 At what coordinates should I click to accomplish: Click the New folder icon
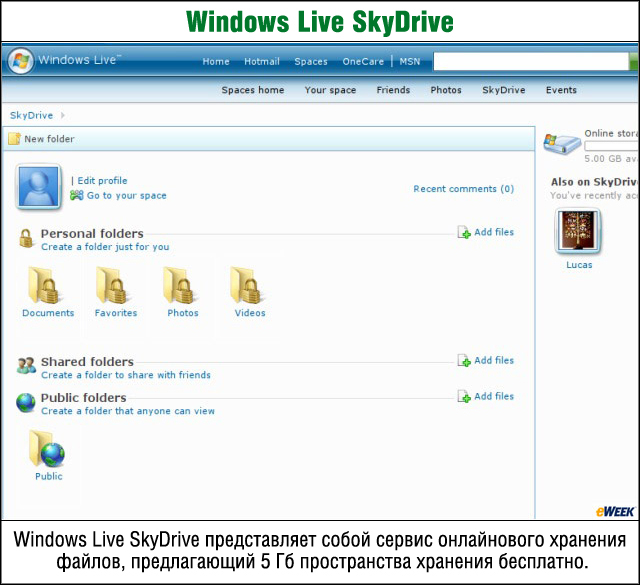point(14,139)
